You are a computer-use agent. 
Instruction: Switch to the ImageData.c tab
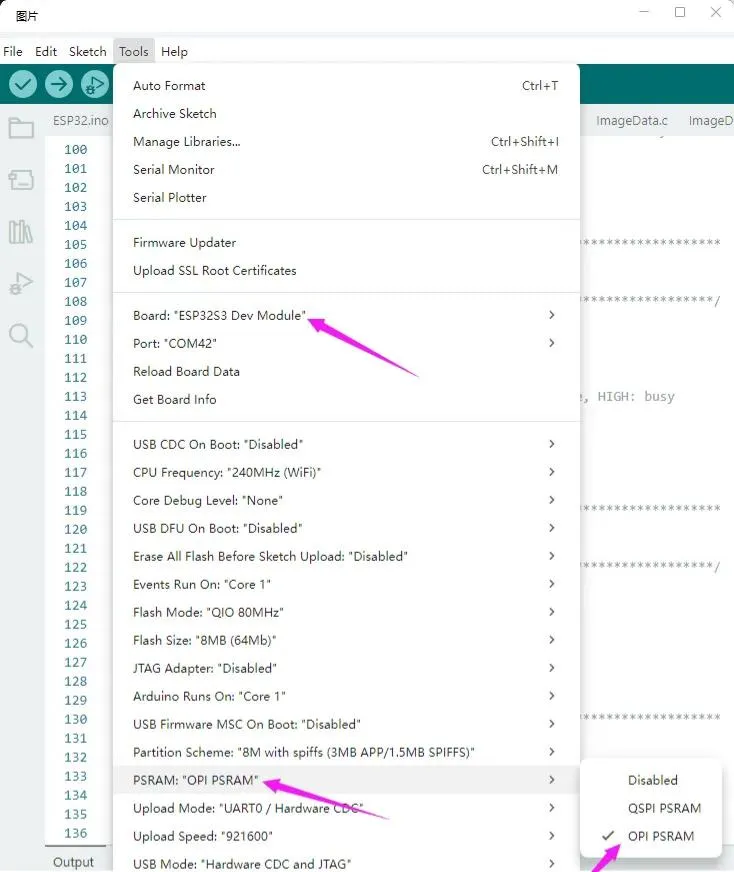point(631,121)
